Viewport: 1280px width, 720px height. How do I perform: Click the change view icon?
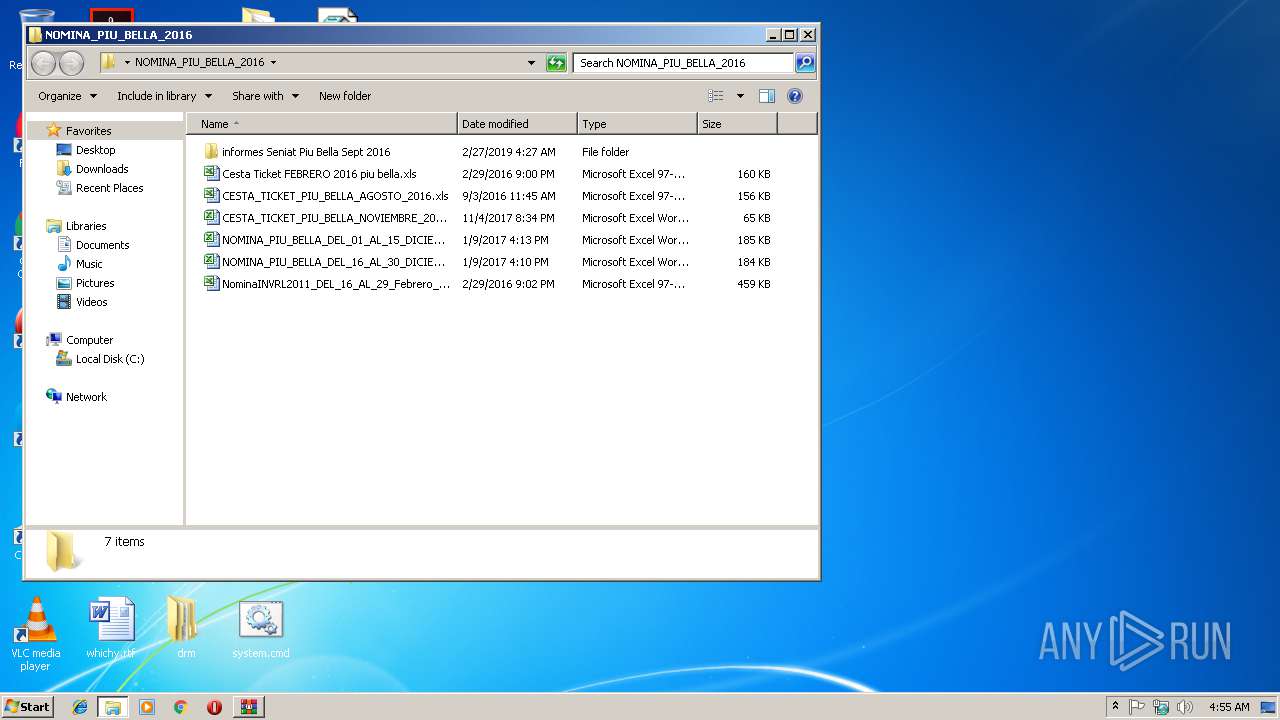716,96
